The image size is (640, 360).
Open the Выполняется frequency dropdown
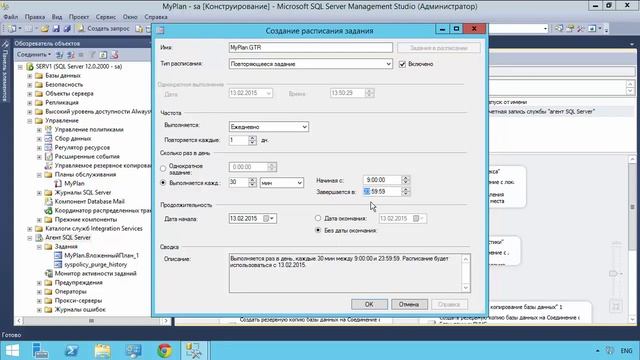269,127
